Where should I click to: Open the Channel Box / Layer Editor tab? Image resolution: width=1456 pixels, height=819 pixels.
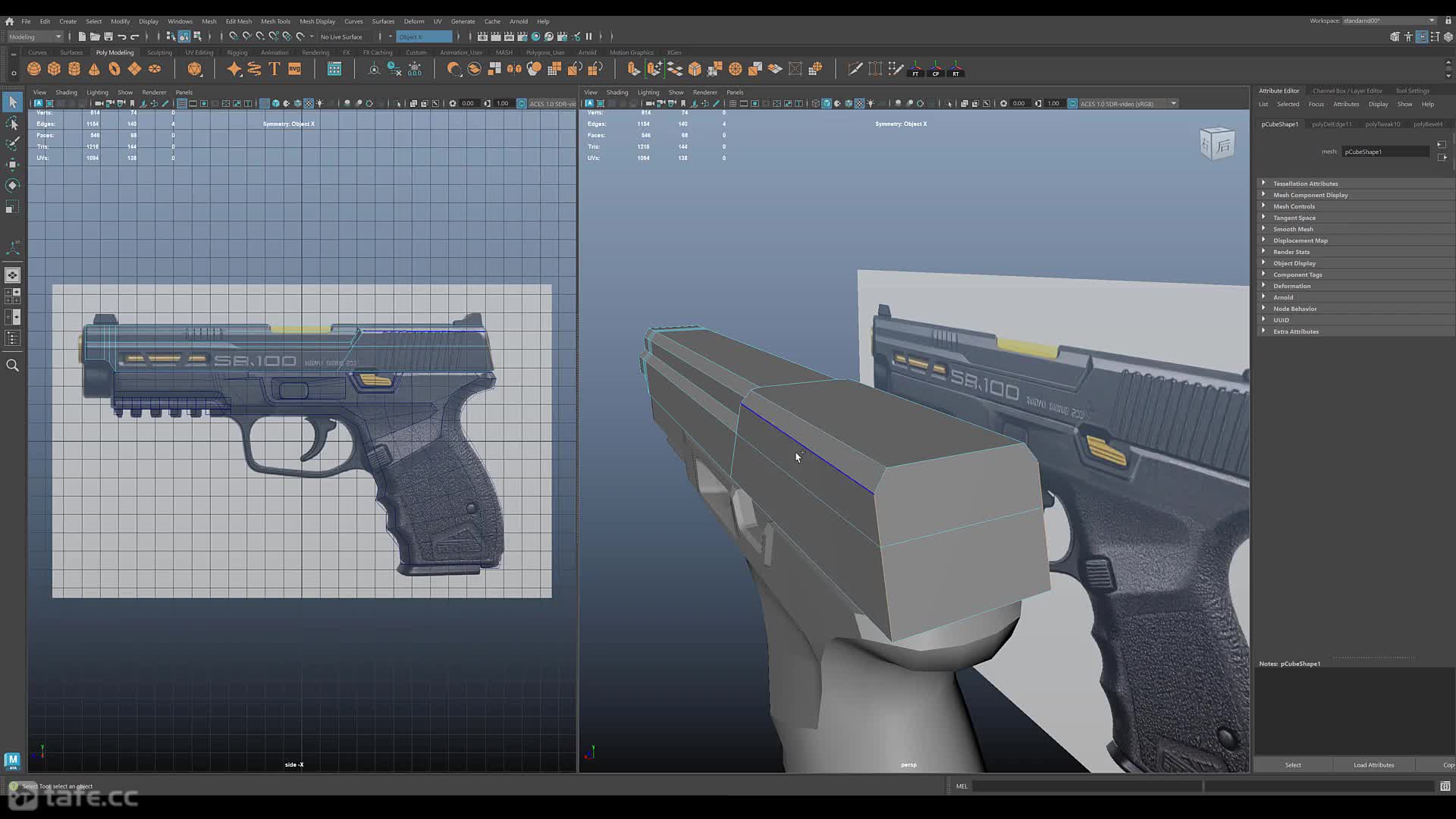tap(1347, 90)
